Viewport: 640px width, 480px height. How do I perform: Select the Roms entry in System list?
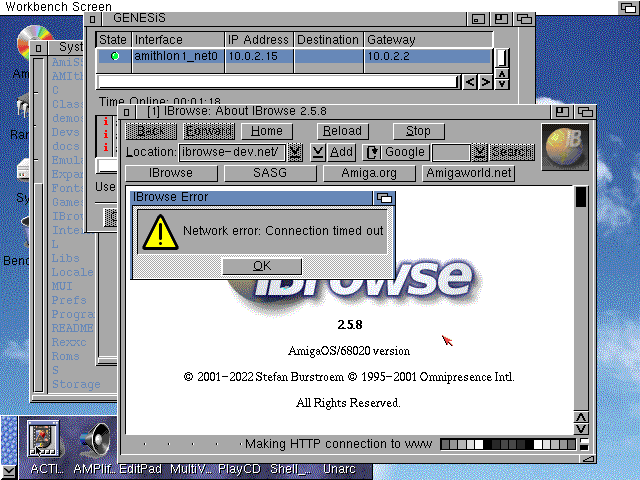tap(65, 356)
